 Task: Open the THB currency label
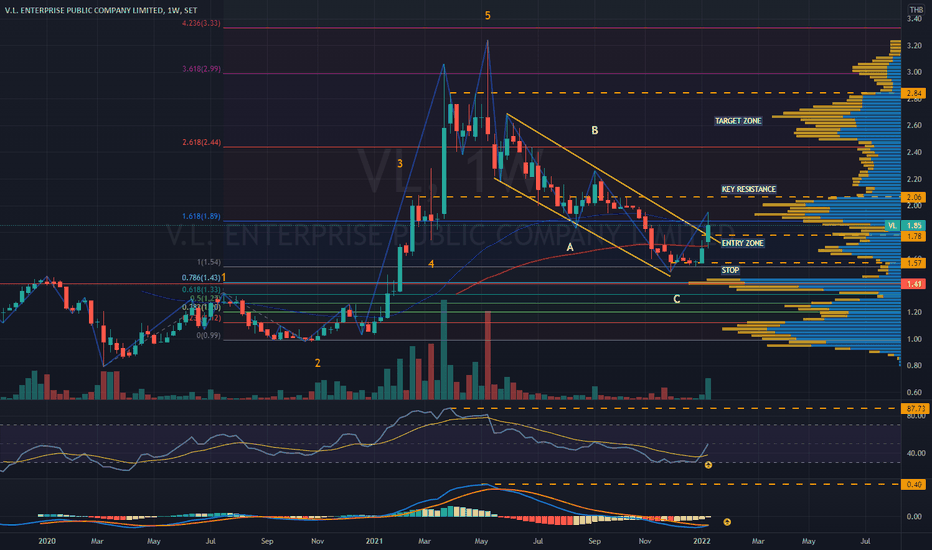(916, 10)
